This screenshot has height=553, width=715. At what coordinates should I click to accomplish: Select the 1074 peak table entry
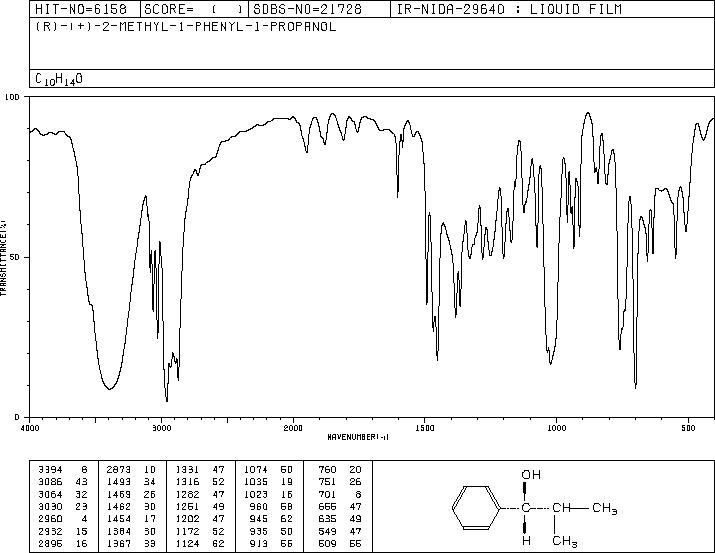[x=269, y=469]
